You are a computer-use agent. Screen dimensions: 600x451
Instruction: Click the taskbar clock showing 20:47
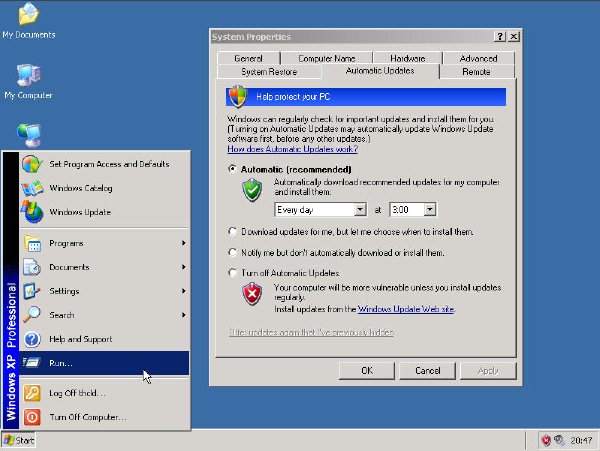point(581,441)
